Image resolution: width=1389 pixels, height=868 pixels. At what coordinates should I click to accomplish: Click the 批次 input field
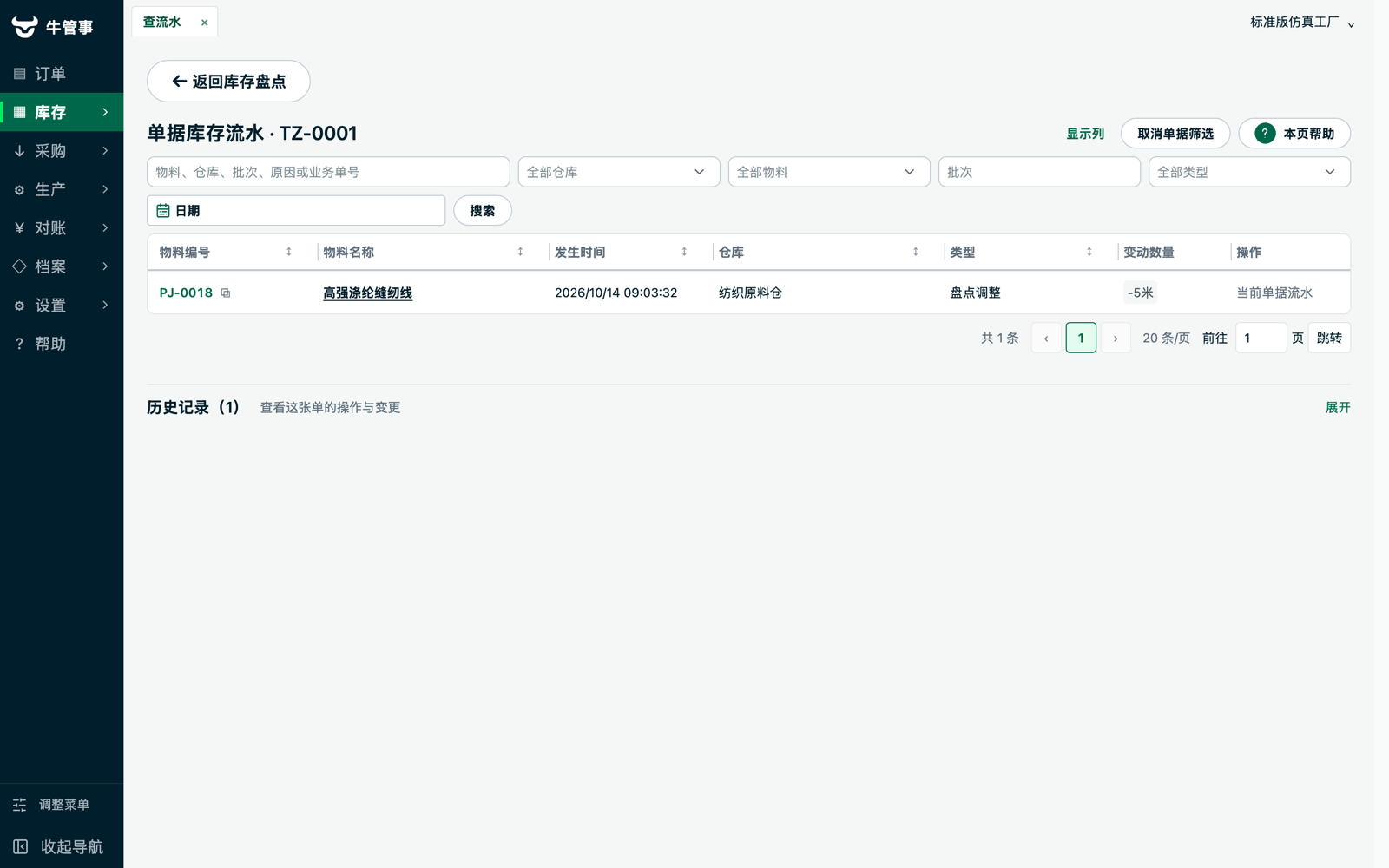click(x=1039, y=172)
